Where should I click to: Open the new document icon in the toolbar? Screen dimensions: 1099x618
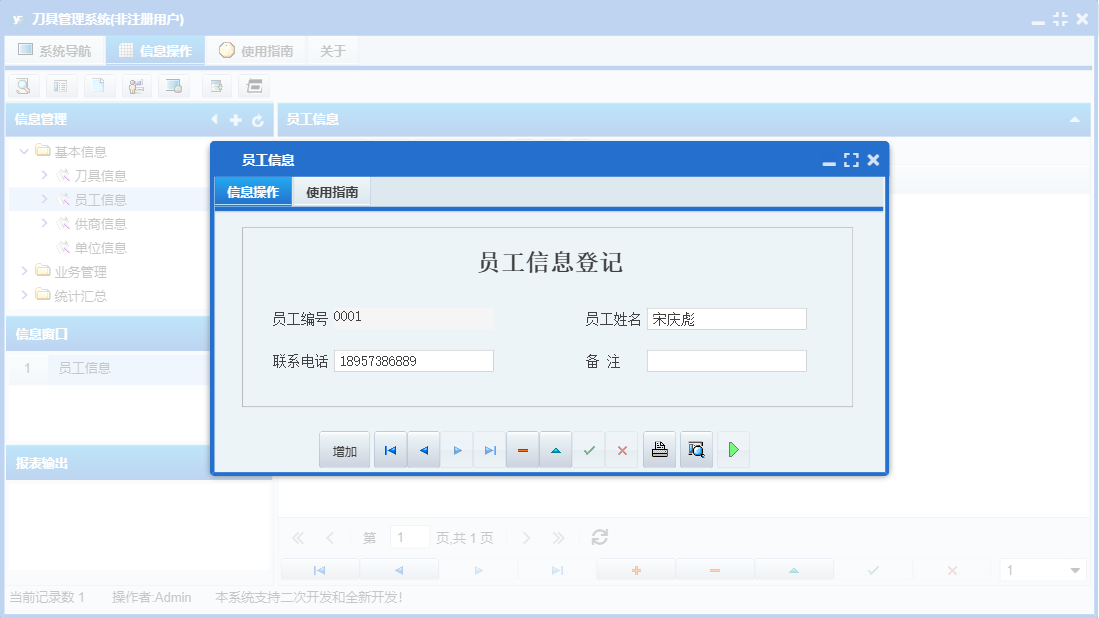99,86
